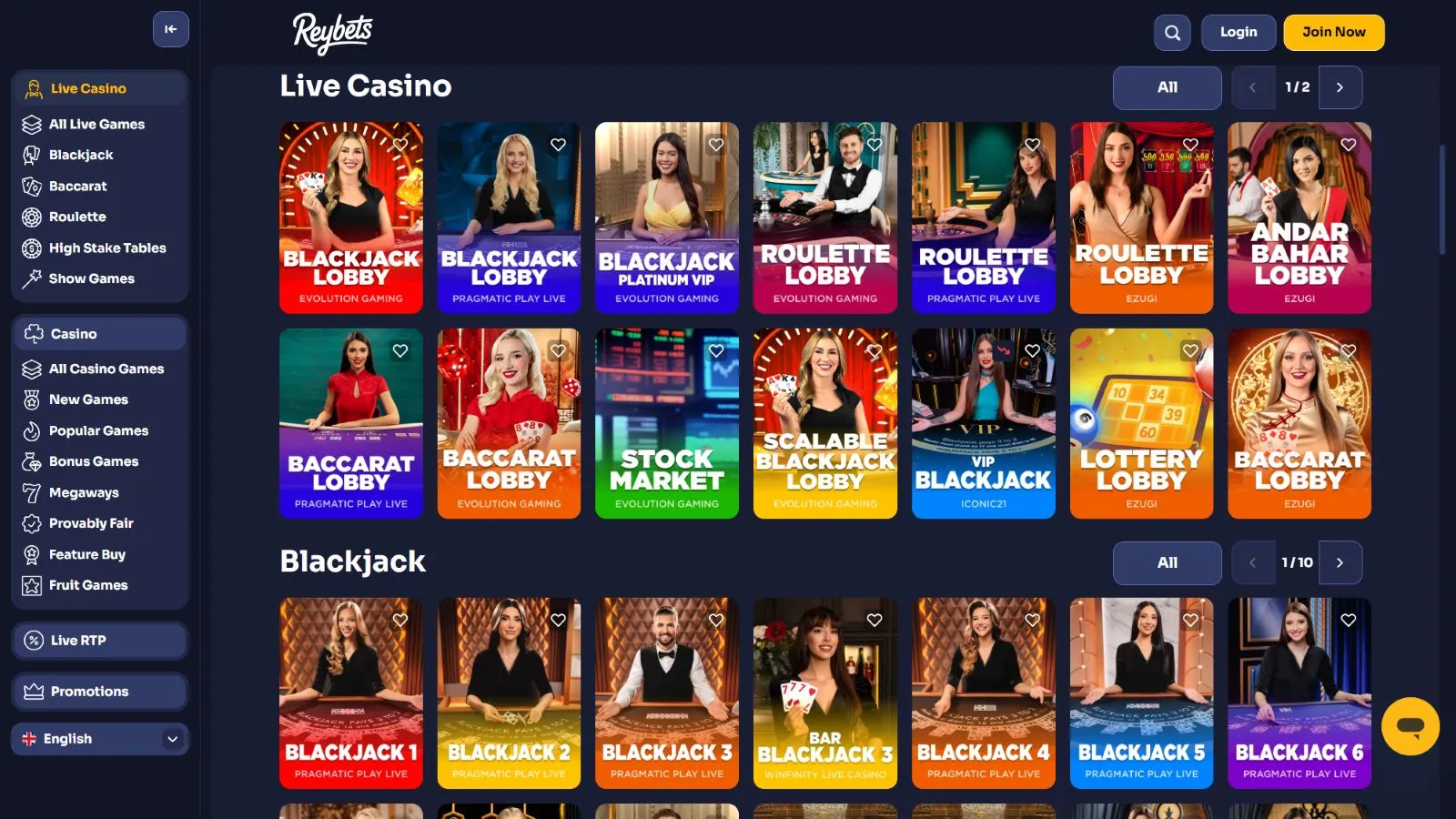Viewport: 1456px width, 819px height.
Task: Favorite the Stock Market game heart
Action: pyautogui.click(x=716, y=350)
